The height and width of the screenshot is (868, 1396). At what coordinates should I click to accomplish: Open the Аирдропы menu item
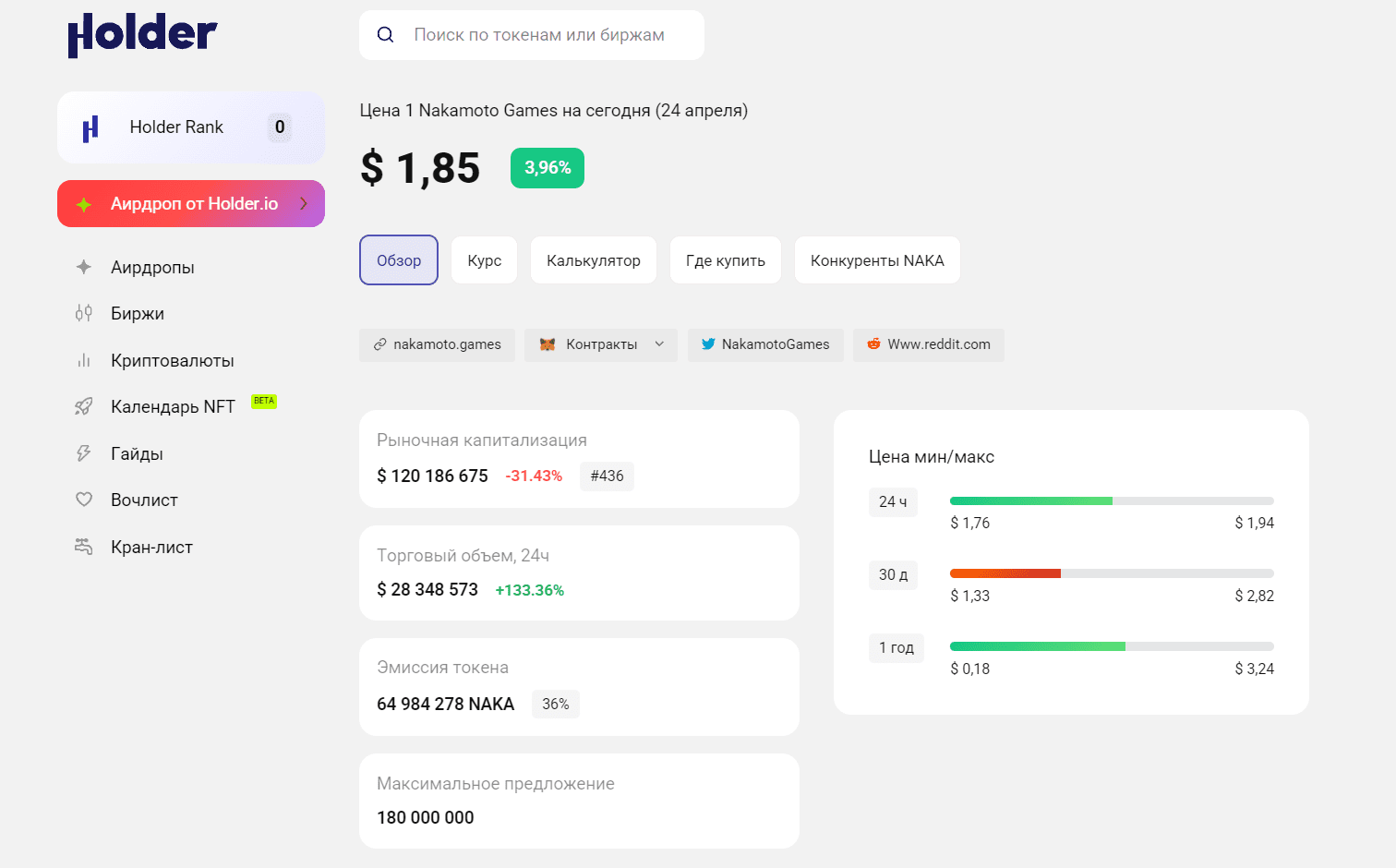click(x=152, y=267)
